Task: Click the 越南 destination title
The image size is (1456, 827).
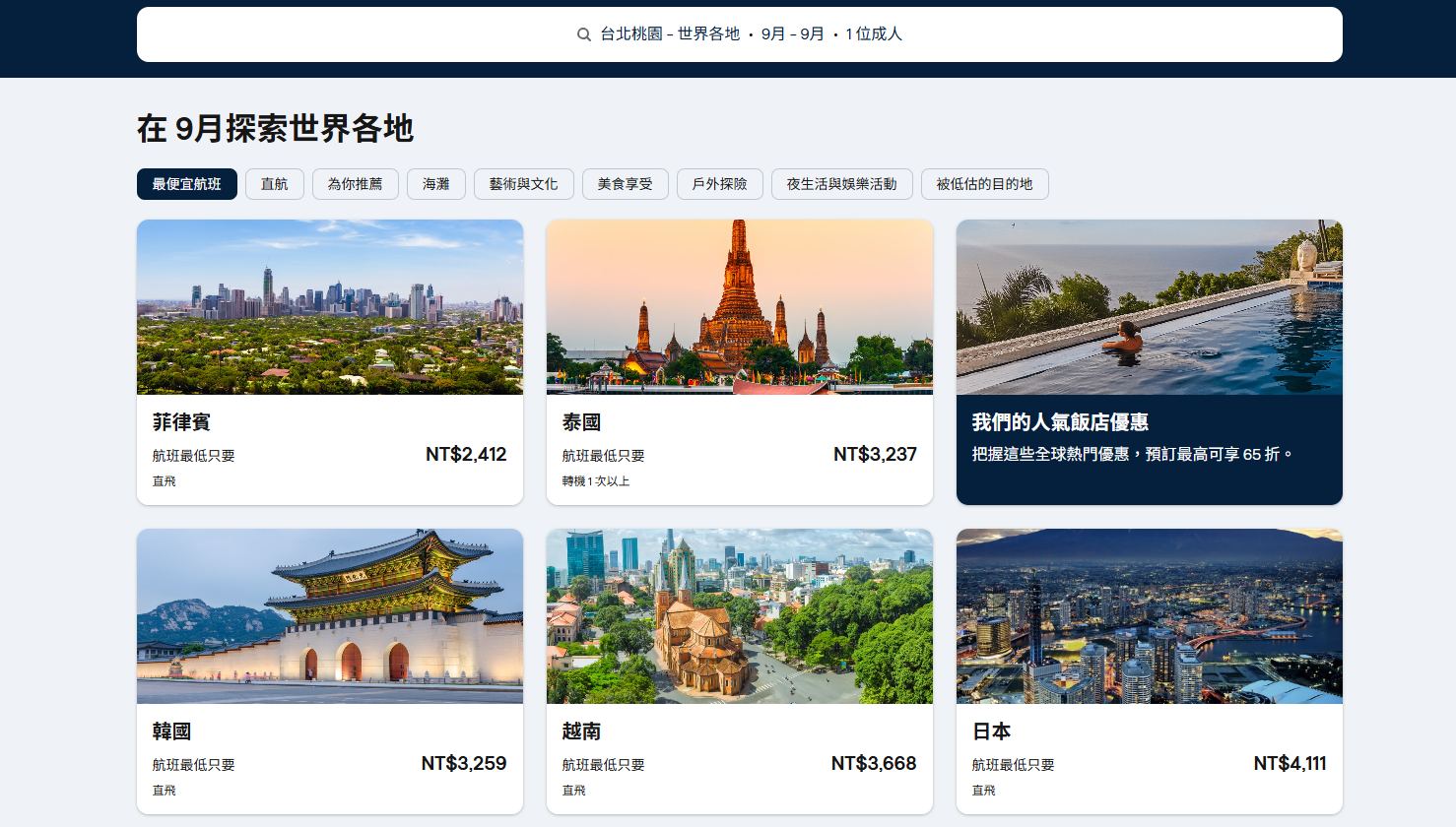Action: click(x=582, y=732)
